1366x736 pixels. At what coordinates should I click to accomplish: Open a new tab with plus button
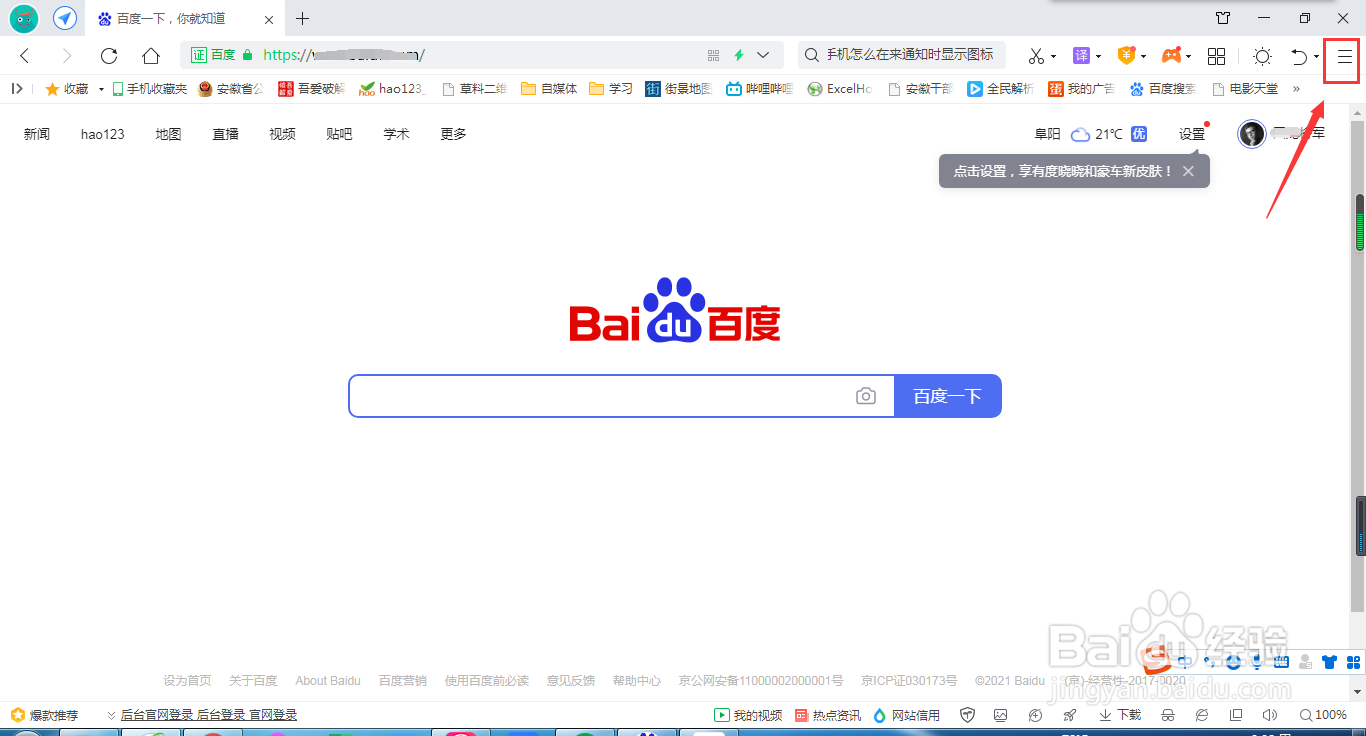303,18
